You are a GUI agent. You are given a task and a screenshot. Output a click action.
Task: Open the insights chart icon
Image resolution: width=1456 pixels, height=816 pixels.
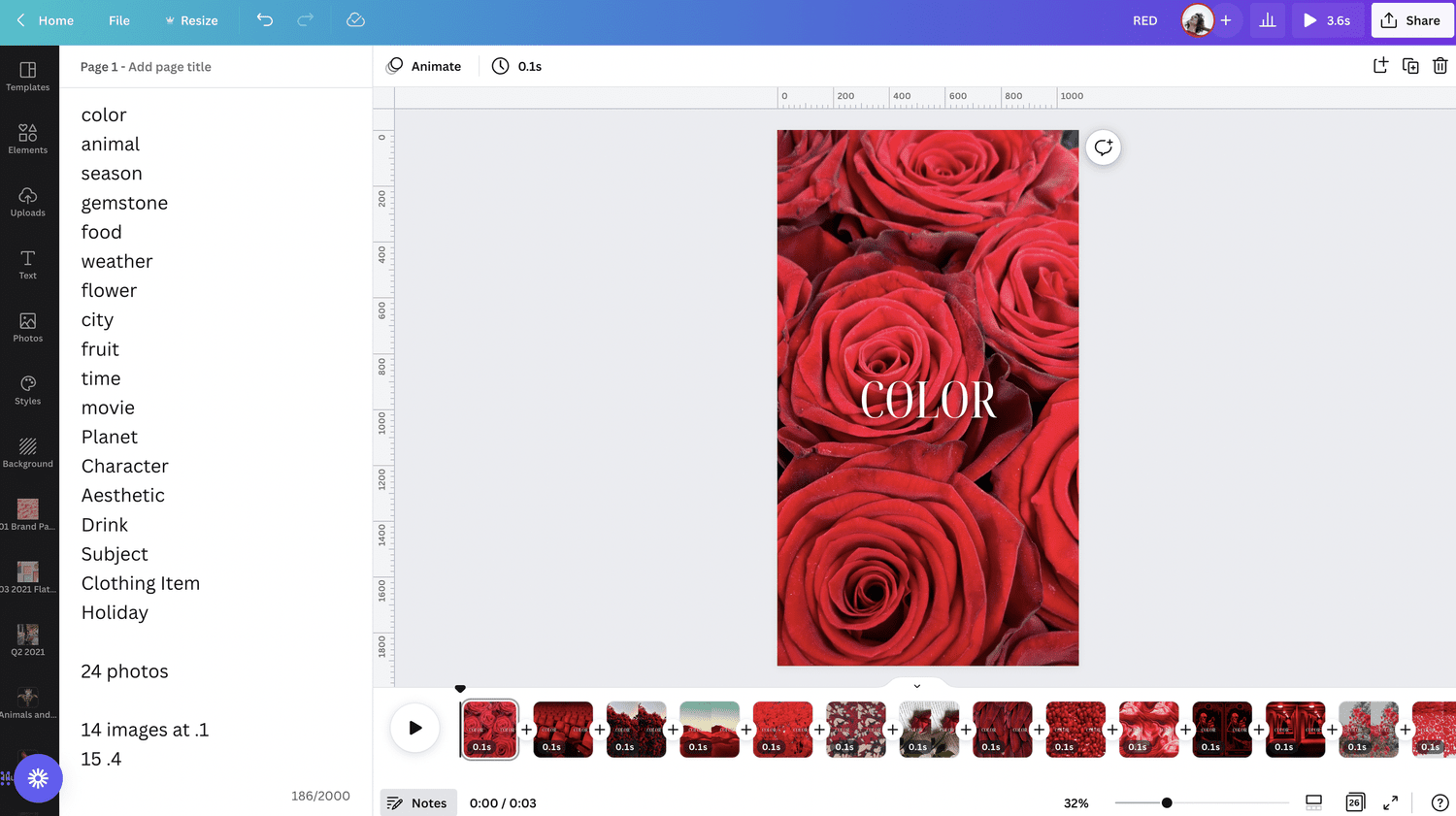tap(1268, 20)
